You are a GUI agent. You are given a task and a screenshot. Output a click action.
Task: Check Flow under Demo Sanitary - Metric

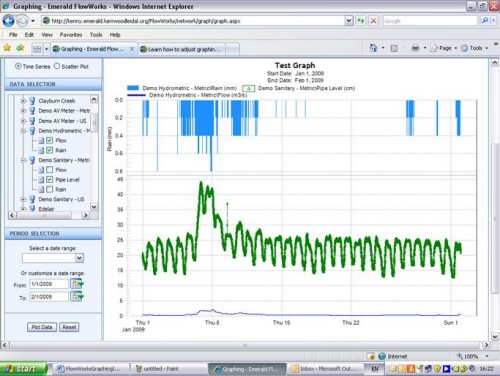(49, 170)
